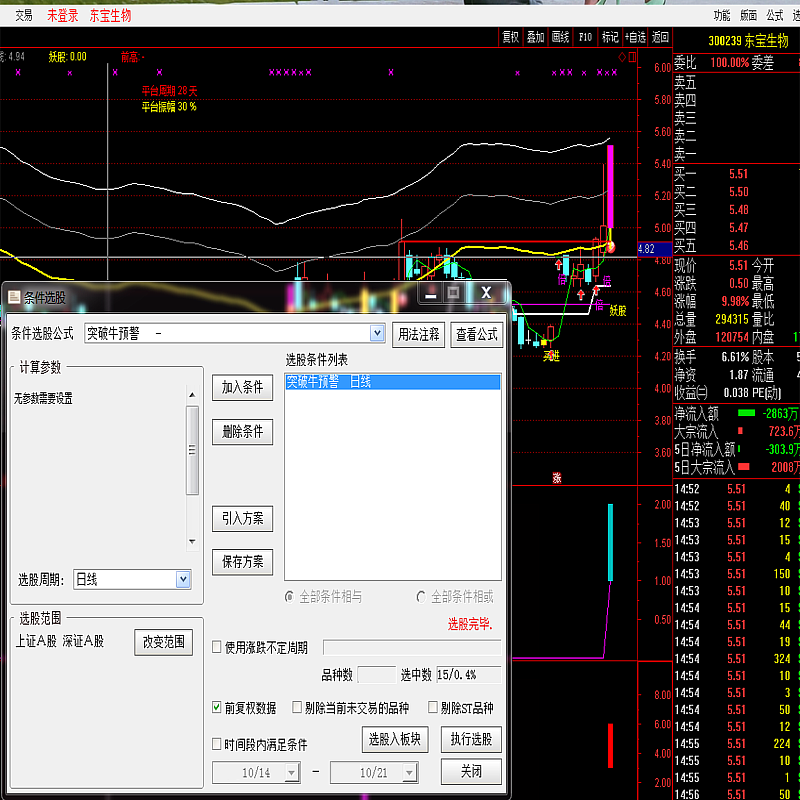Open the 选股周期 period dropdown
The height and width of the screenshot is (800, 800).
[183, 579]
